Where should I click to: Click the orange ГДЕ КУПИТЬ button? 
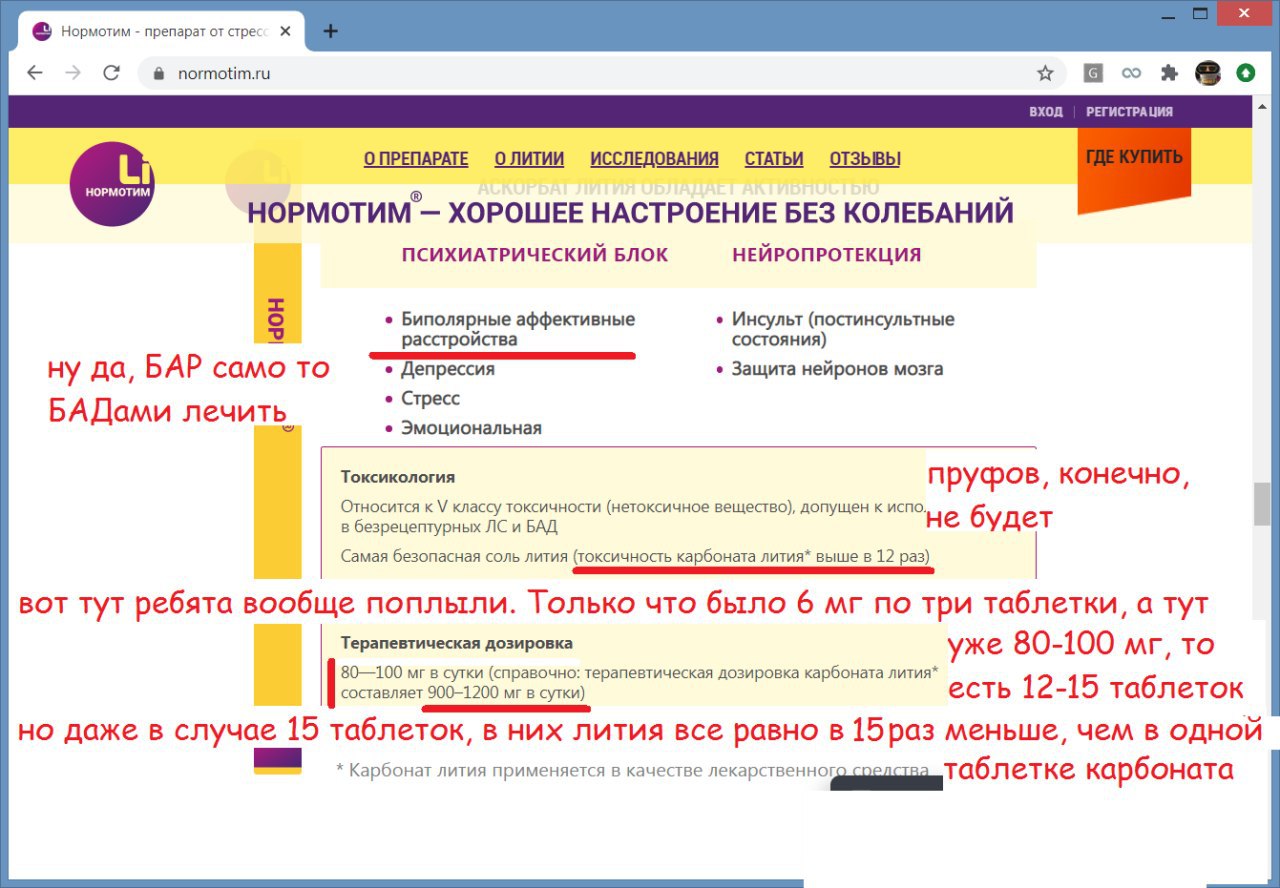click(x=1134, y=165)
